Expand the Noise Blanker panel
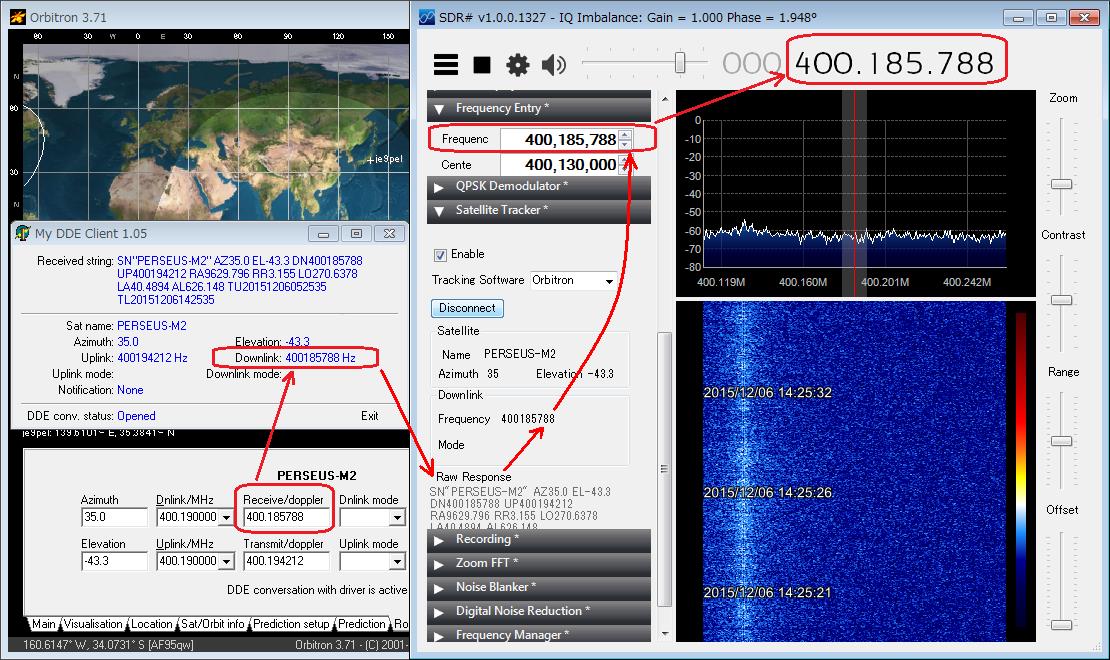 click(539, 588)
